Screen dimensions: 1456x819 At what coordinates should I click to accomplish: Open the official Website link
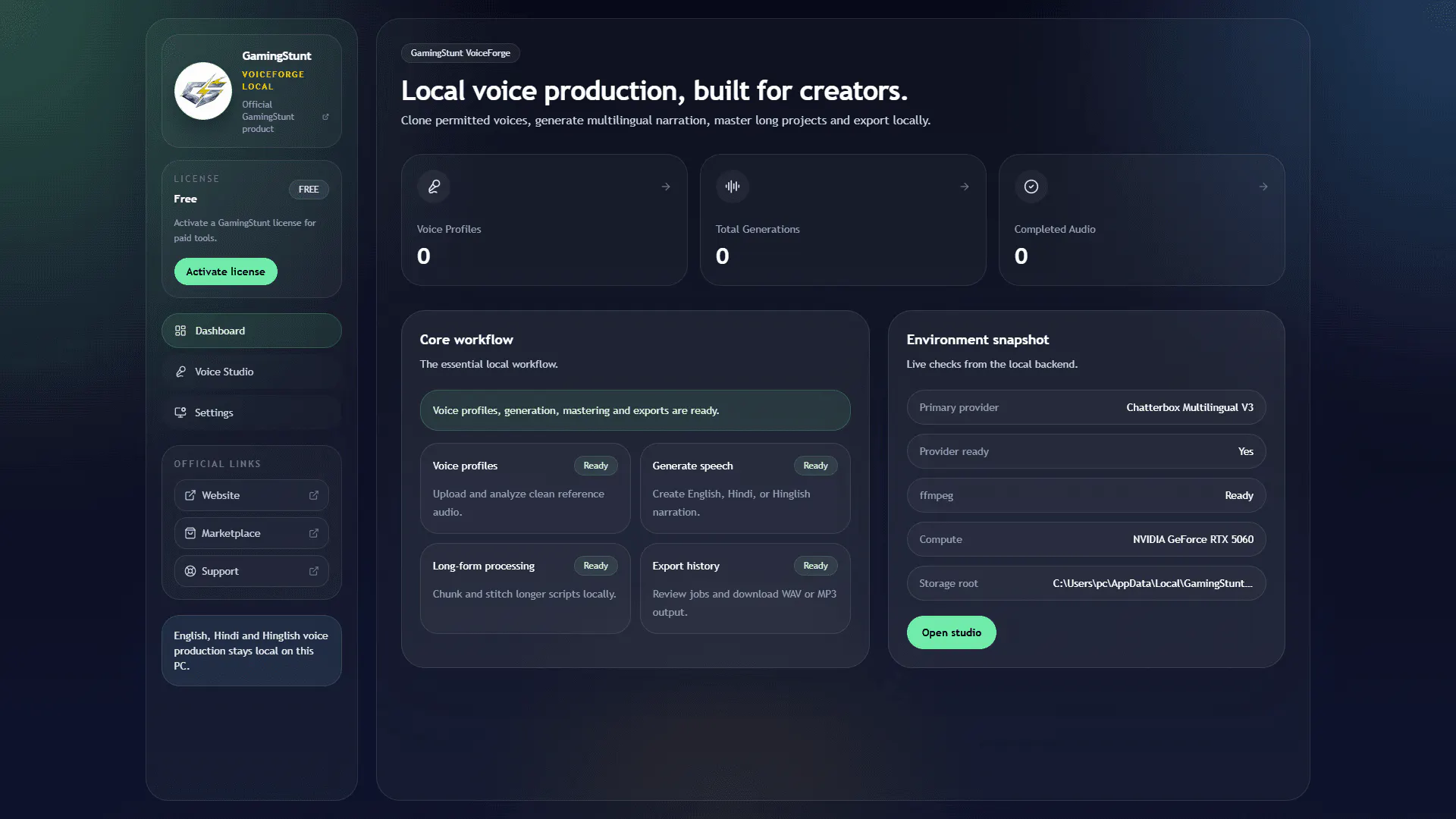coord(252,495)
